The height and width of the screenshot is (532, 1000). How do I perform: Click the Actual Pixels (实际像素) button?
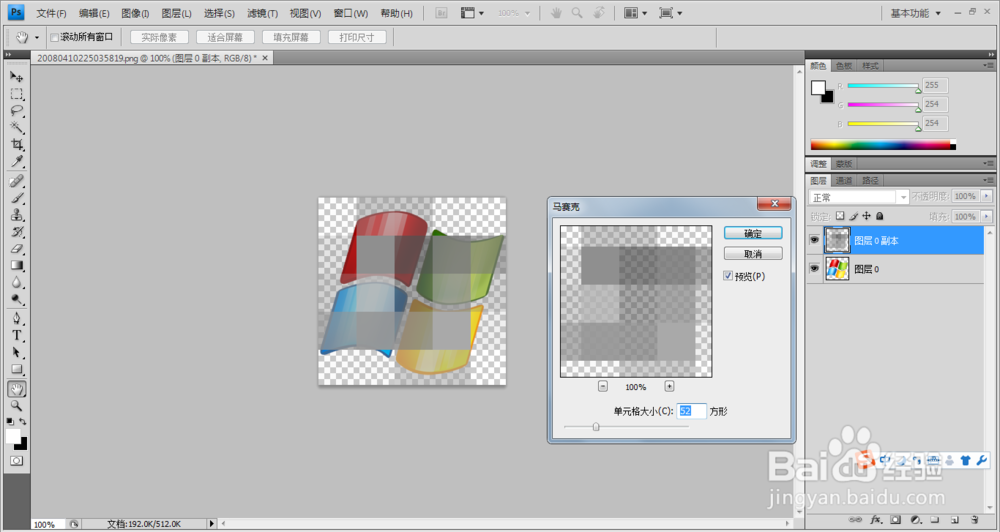[x=159, y=37]
